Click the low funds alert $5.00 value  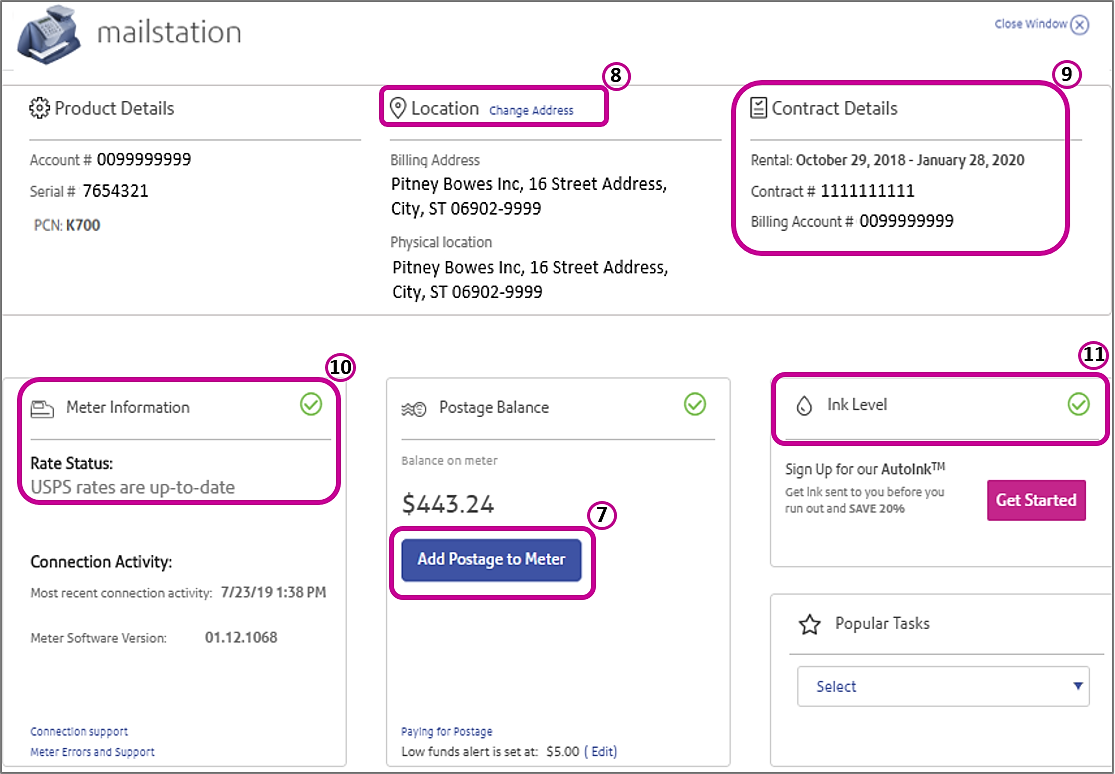[562, 751]
